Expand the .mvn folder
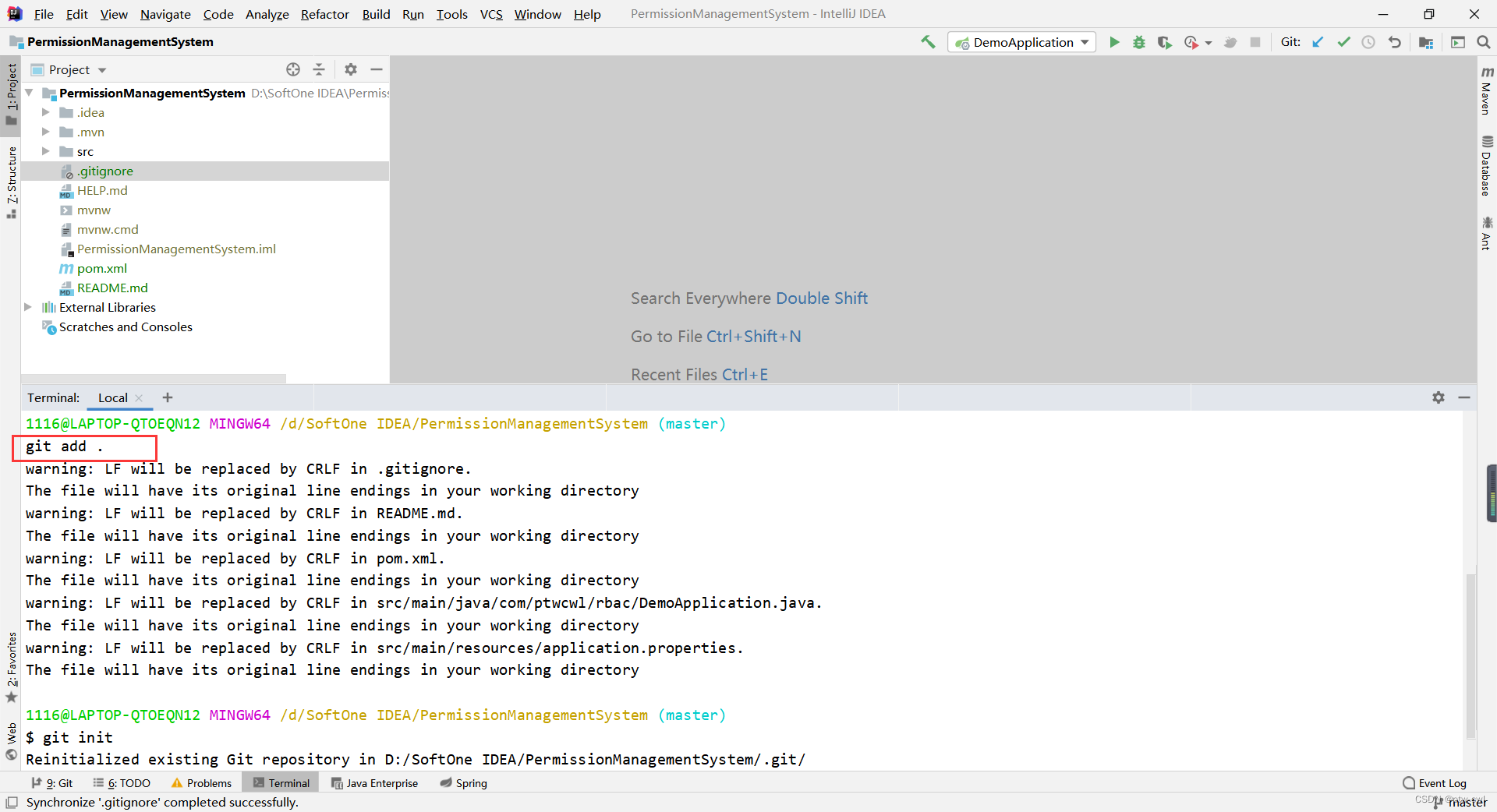Viewport: 1497px width, 812px height. [x=46, y=132]
